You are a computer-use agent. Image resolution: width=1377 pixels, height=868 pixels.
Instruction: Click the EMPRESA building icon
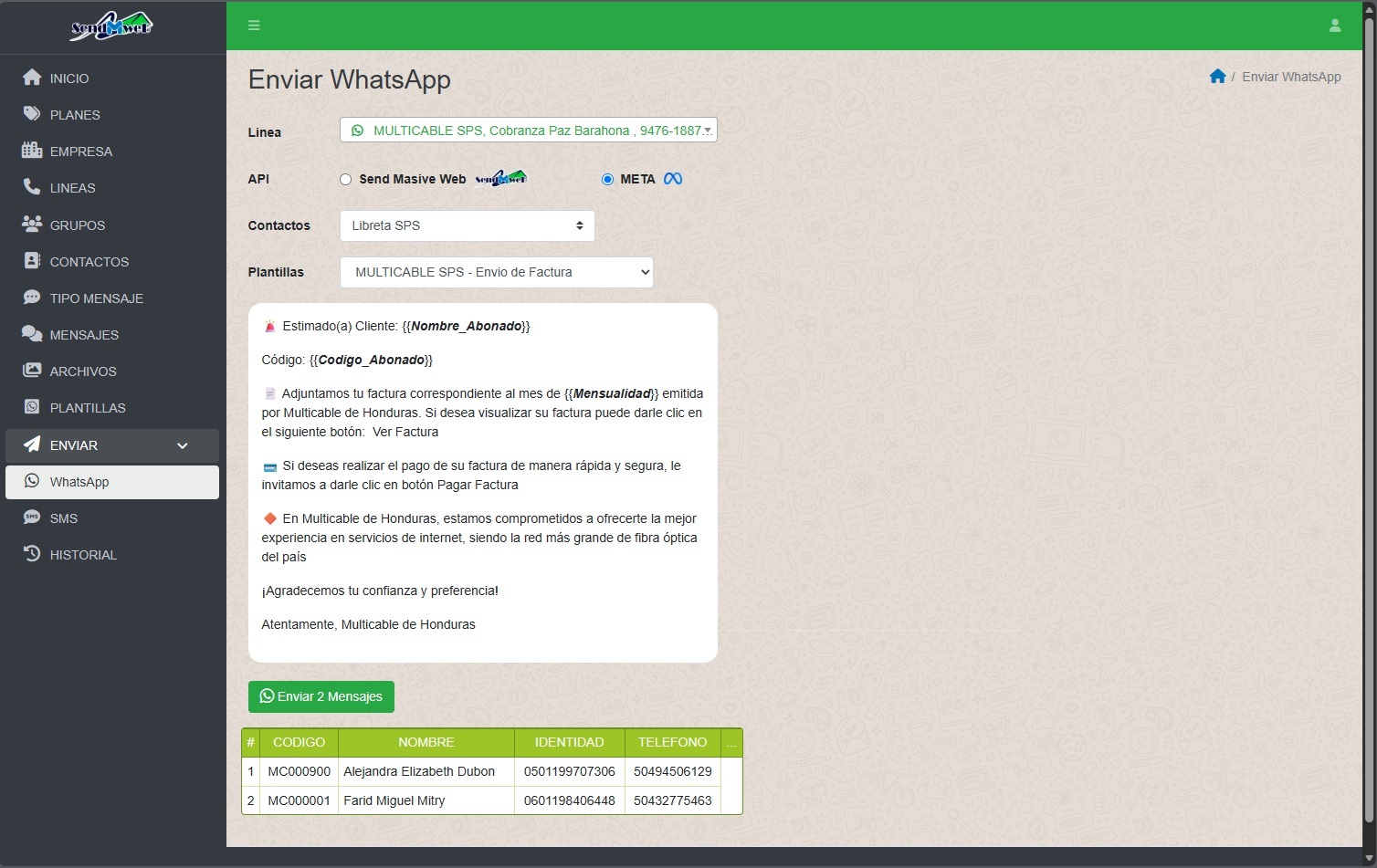point(32,151)
